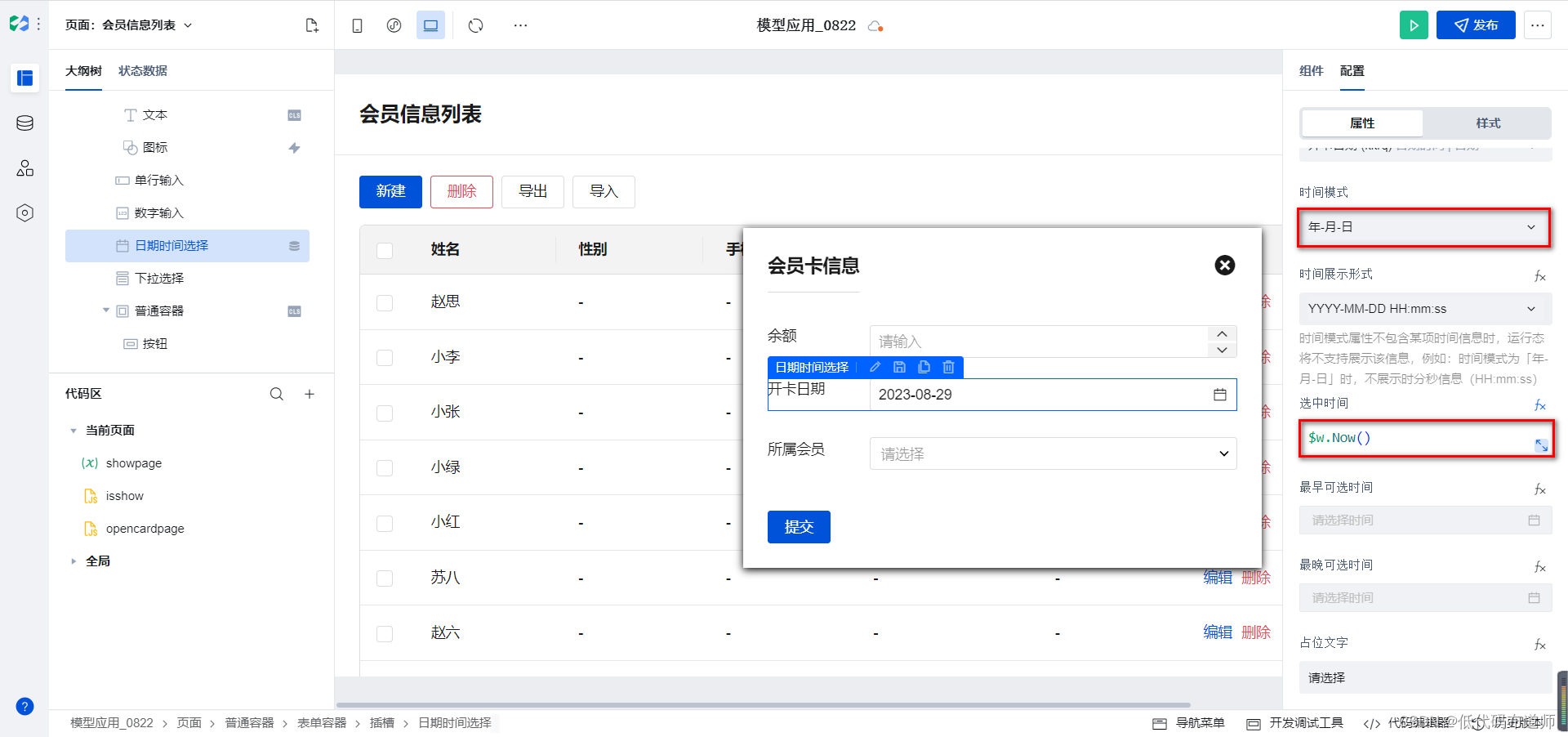Expand the 全局 code section
This screenshot has width=1568, height=737.
click(x=73, y=561)
